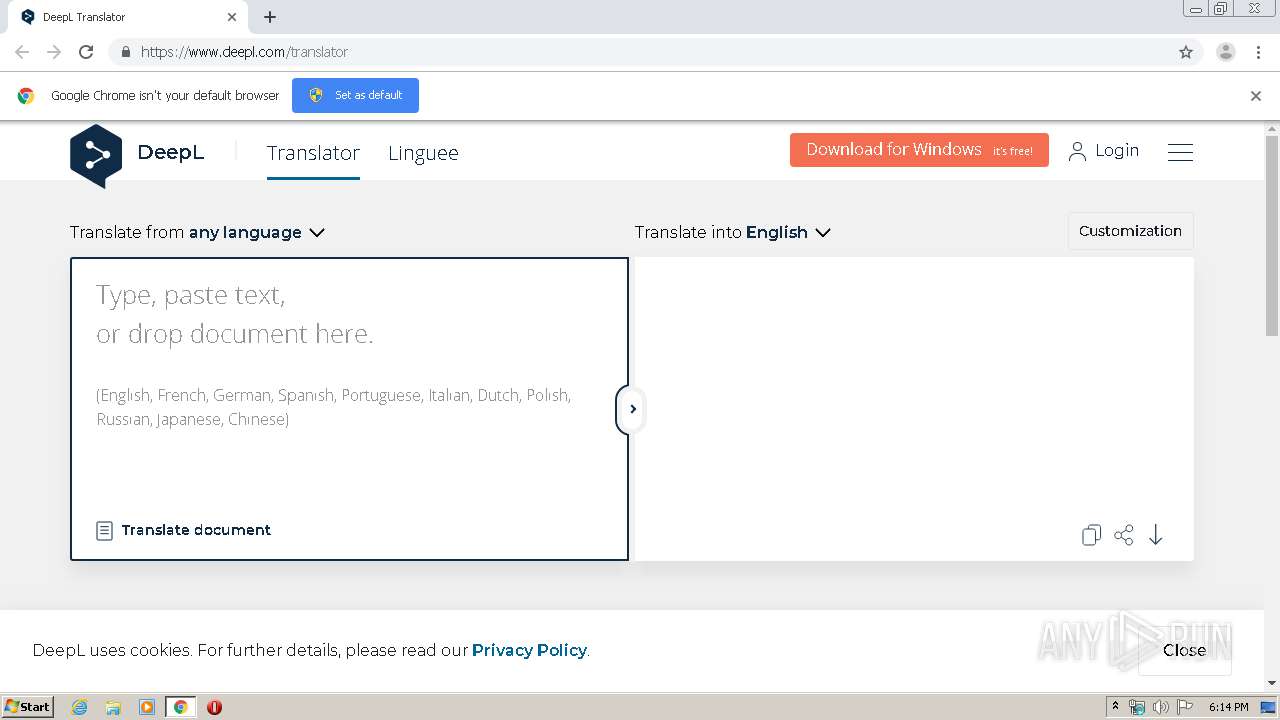Open the Windows Start menu
The height and width of the screenshot is (720, 1280).
27,707
